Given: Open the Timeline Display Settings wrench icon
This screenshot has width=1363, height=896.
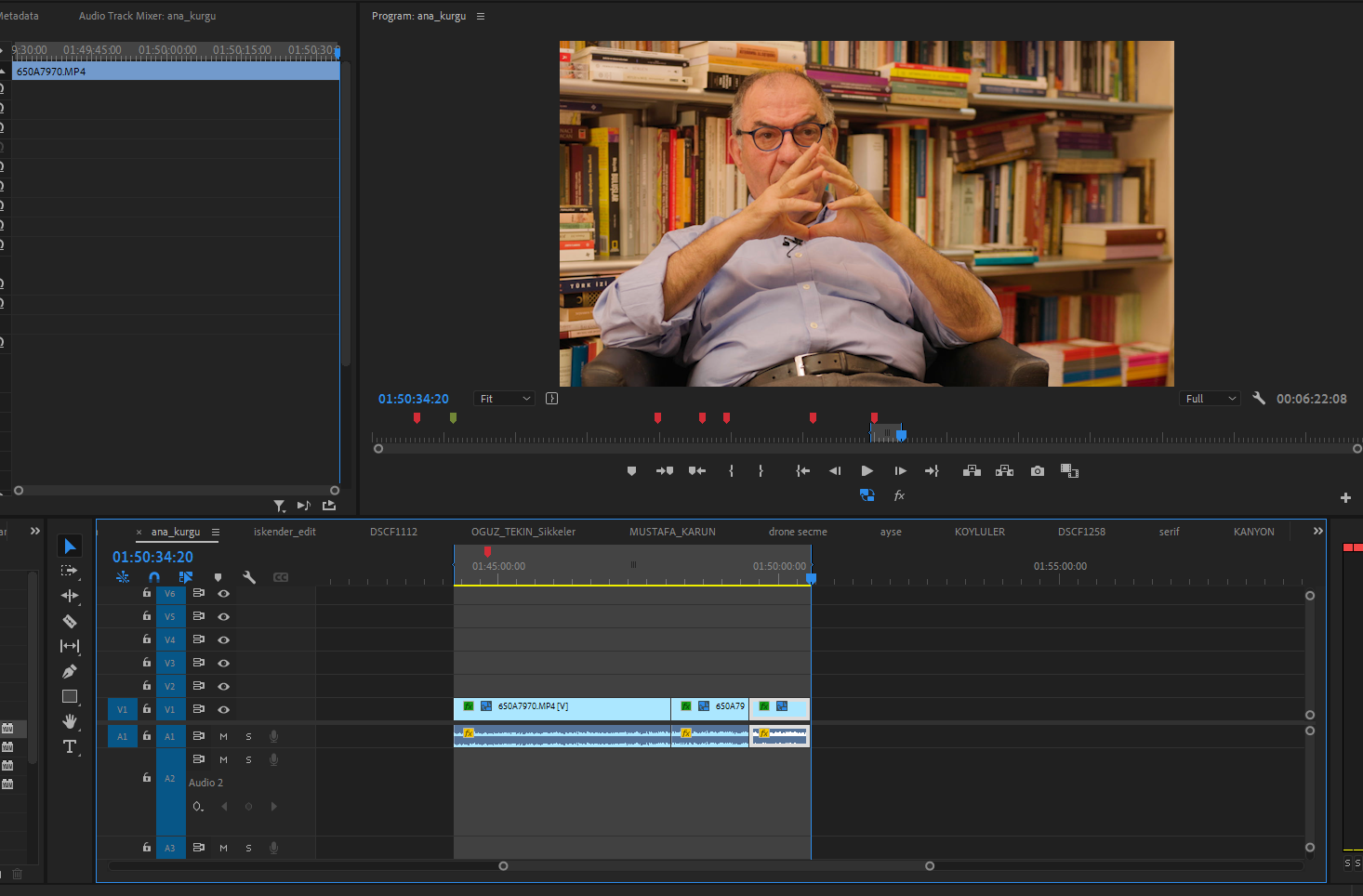Looking at the screenshot, I should click(249, 577).
